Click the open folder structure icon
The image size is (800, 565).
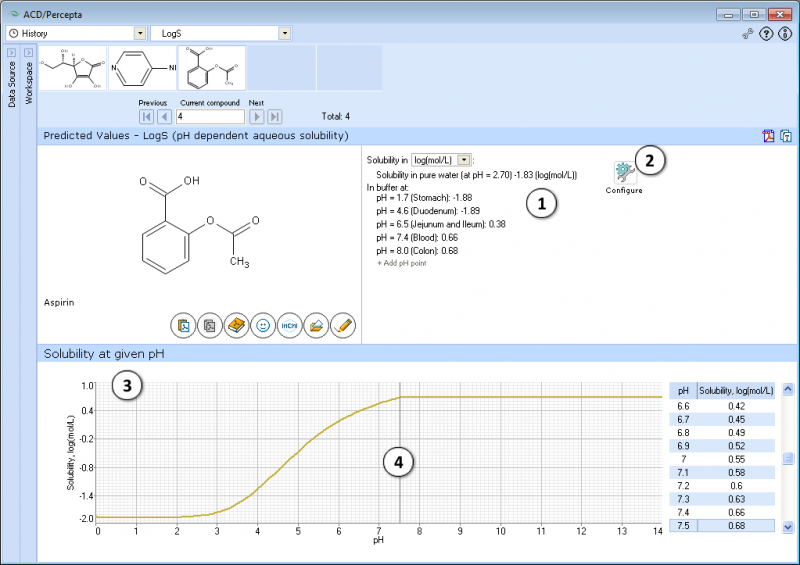coord(316,325)
